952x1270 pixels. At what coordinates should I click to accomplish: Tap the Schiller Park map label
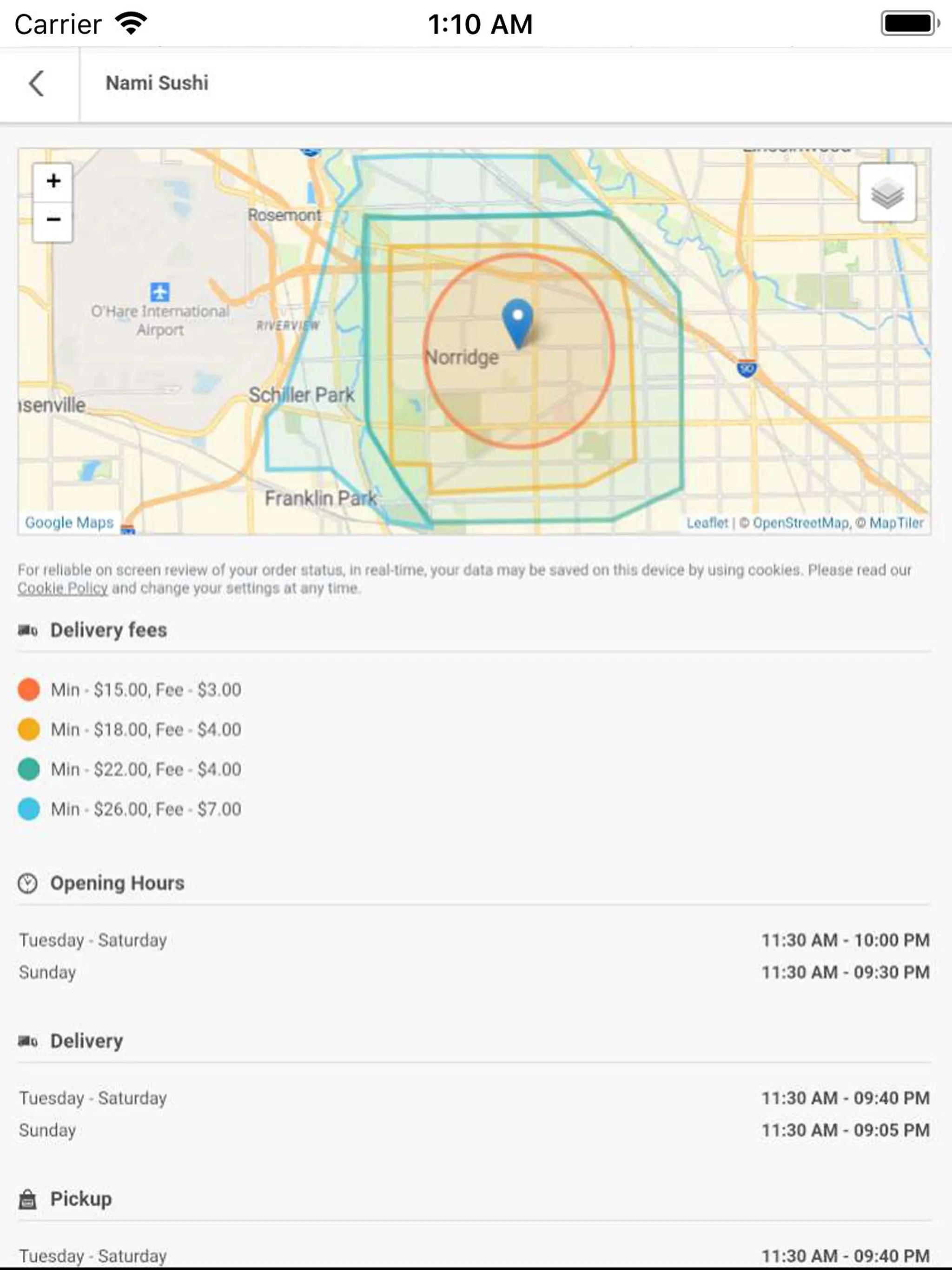301,395
